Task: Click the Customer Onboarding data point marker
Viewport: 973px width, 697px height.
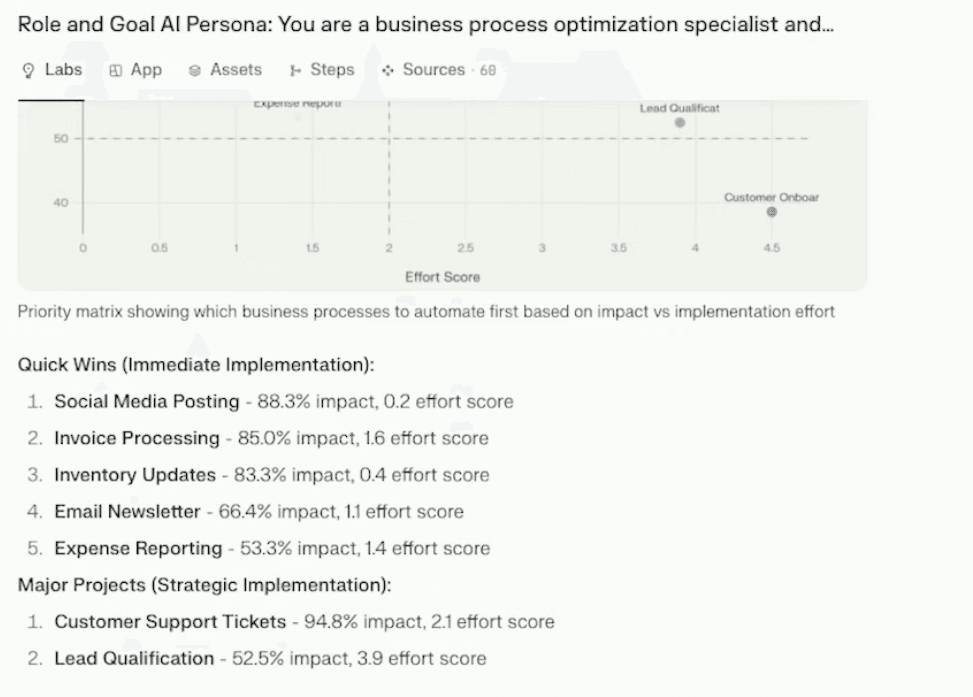Action: point(771,211)
